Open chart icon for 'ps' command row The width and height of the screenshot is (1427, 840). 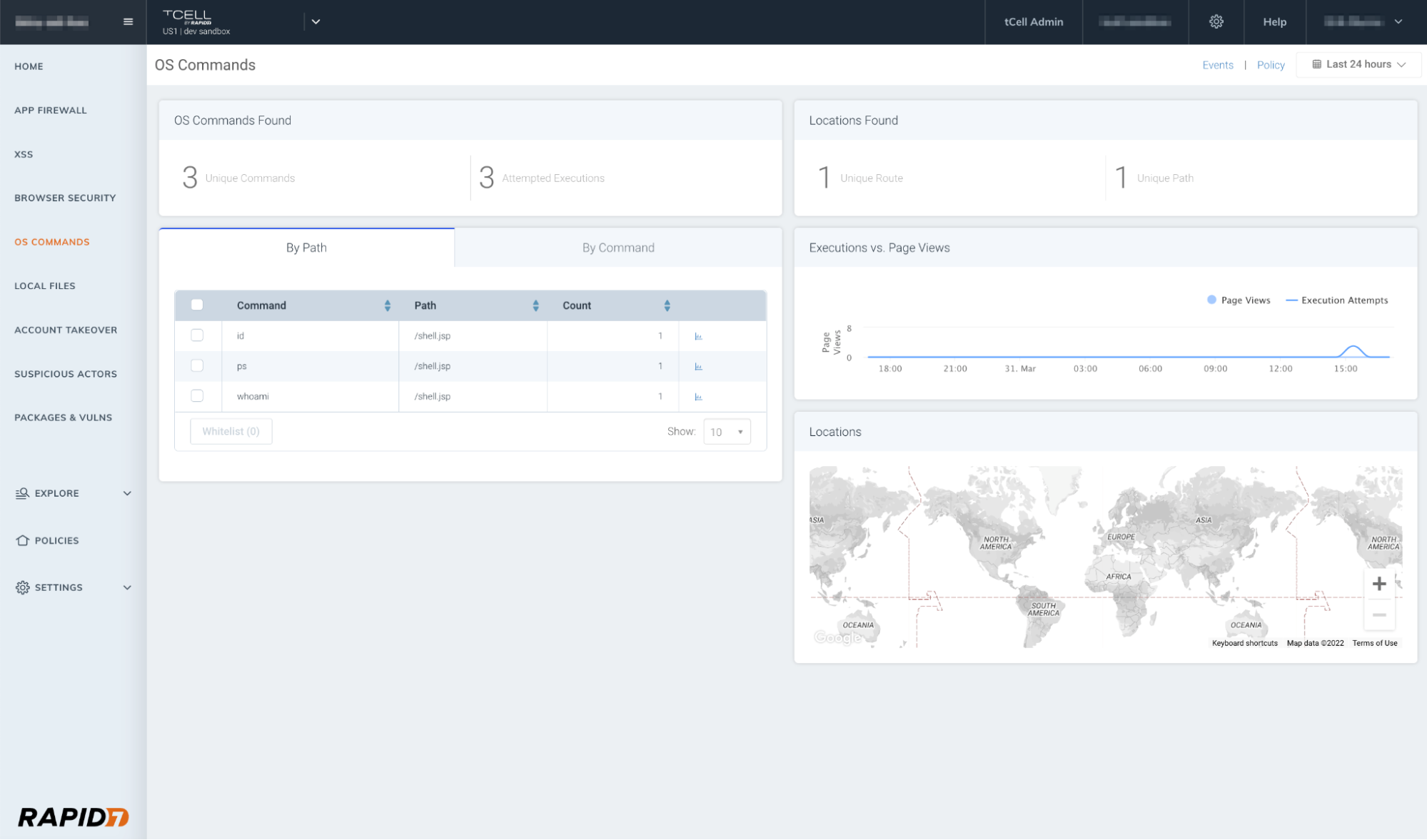(698, 366)
